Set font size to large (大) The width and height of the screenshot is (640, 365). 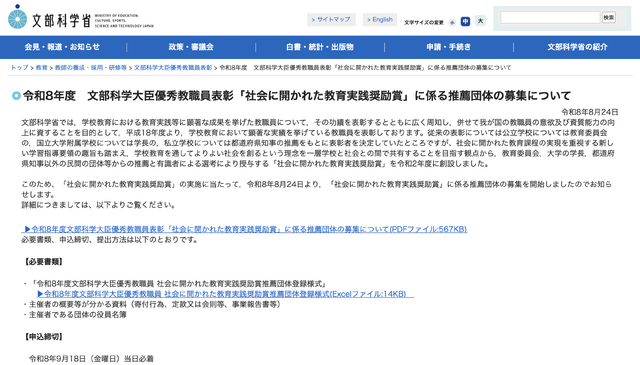click(480, 21)
